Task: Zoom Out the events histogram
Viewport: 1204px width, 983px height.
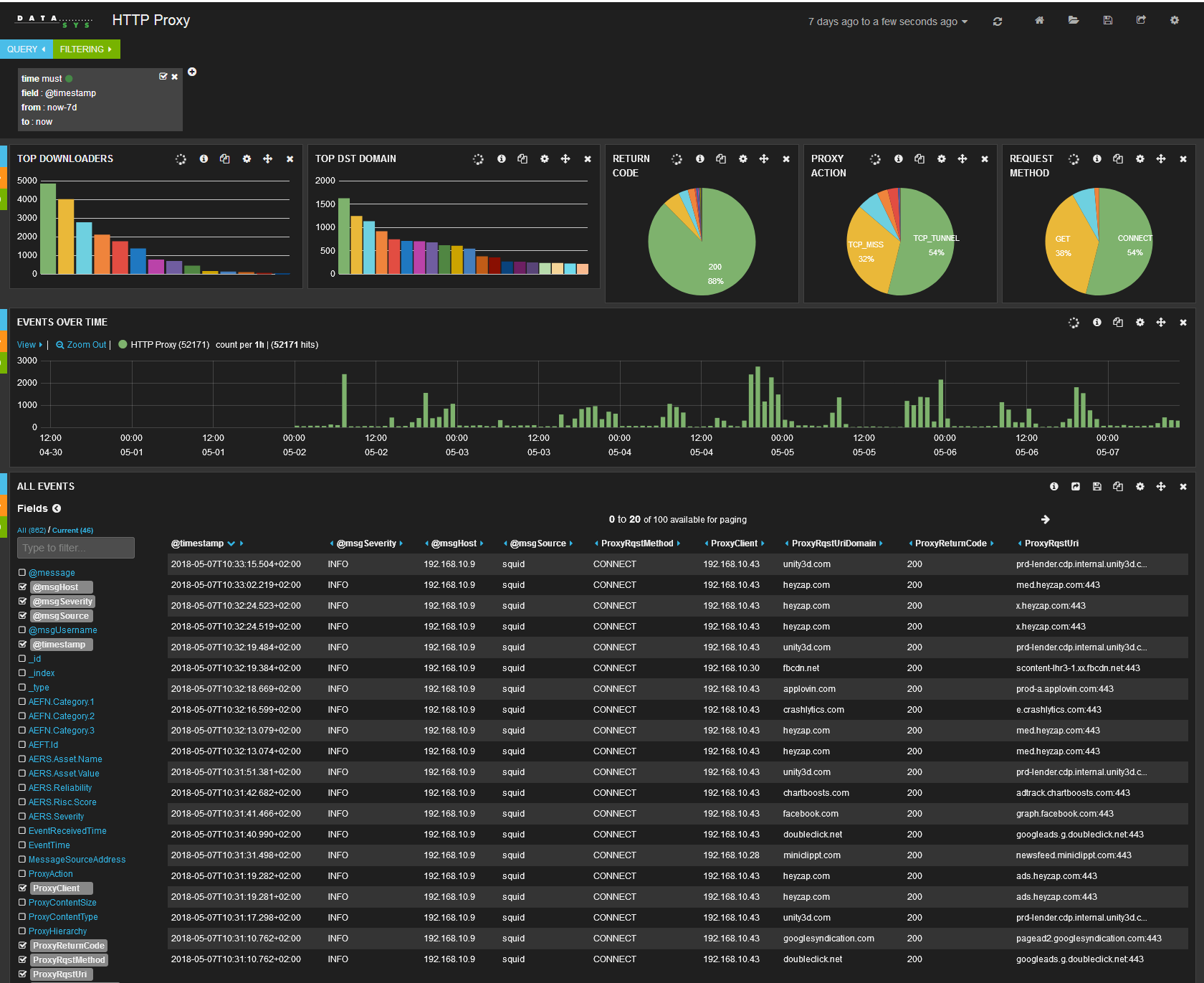Action: click(x=81, y=345)
